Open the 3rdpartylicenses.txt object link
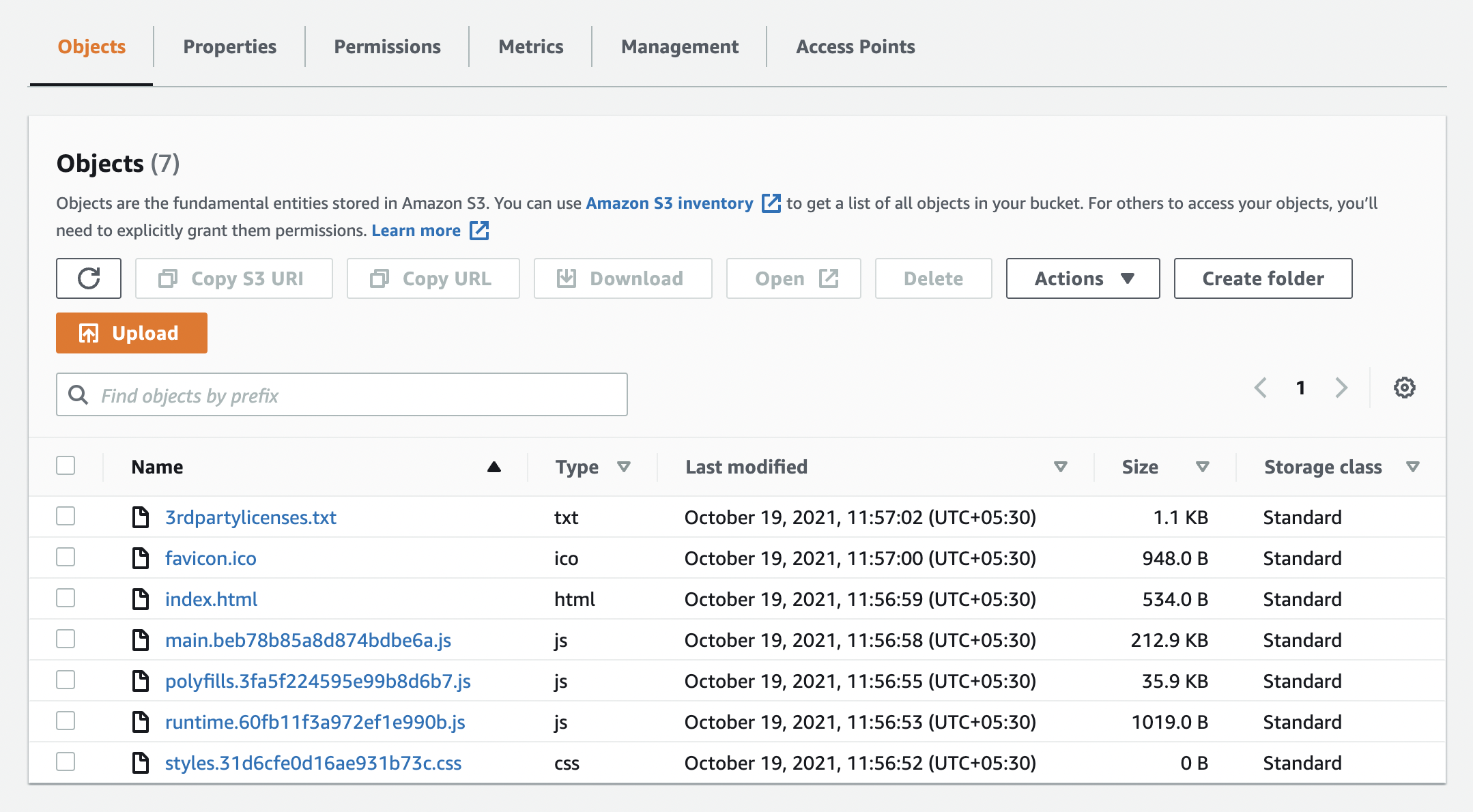 point(251,517)
